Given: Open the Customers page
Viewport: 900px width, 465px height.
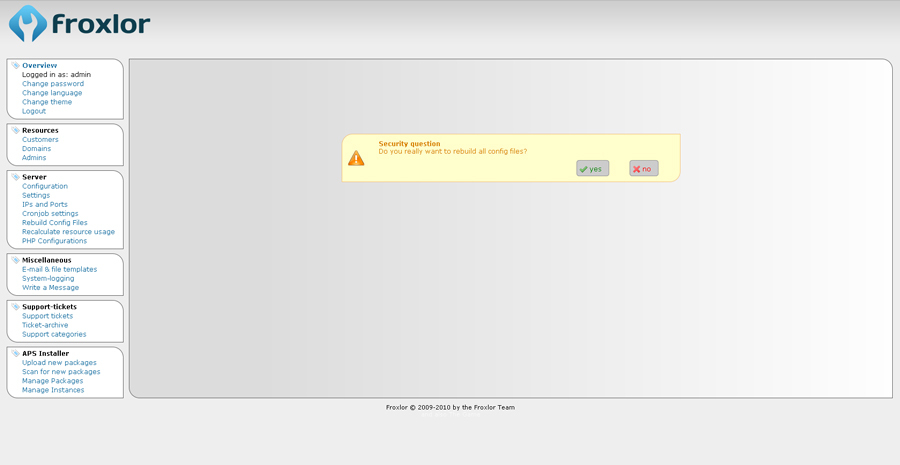Looking at the screenshot, I should click(x=40, y=139).
